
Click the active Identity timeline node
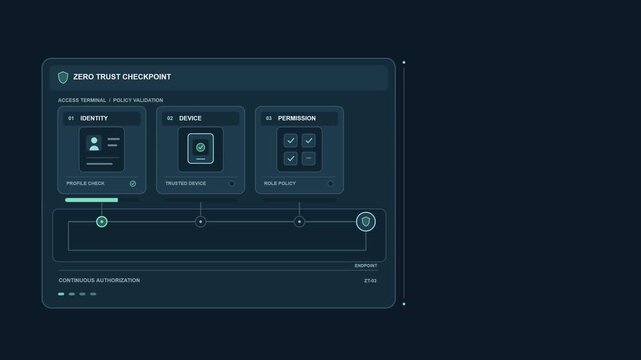pos(102,221)
